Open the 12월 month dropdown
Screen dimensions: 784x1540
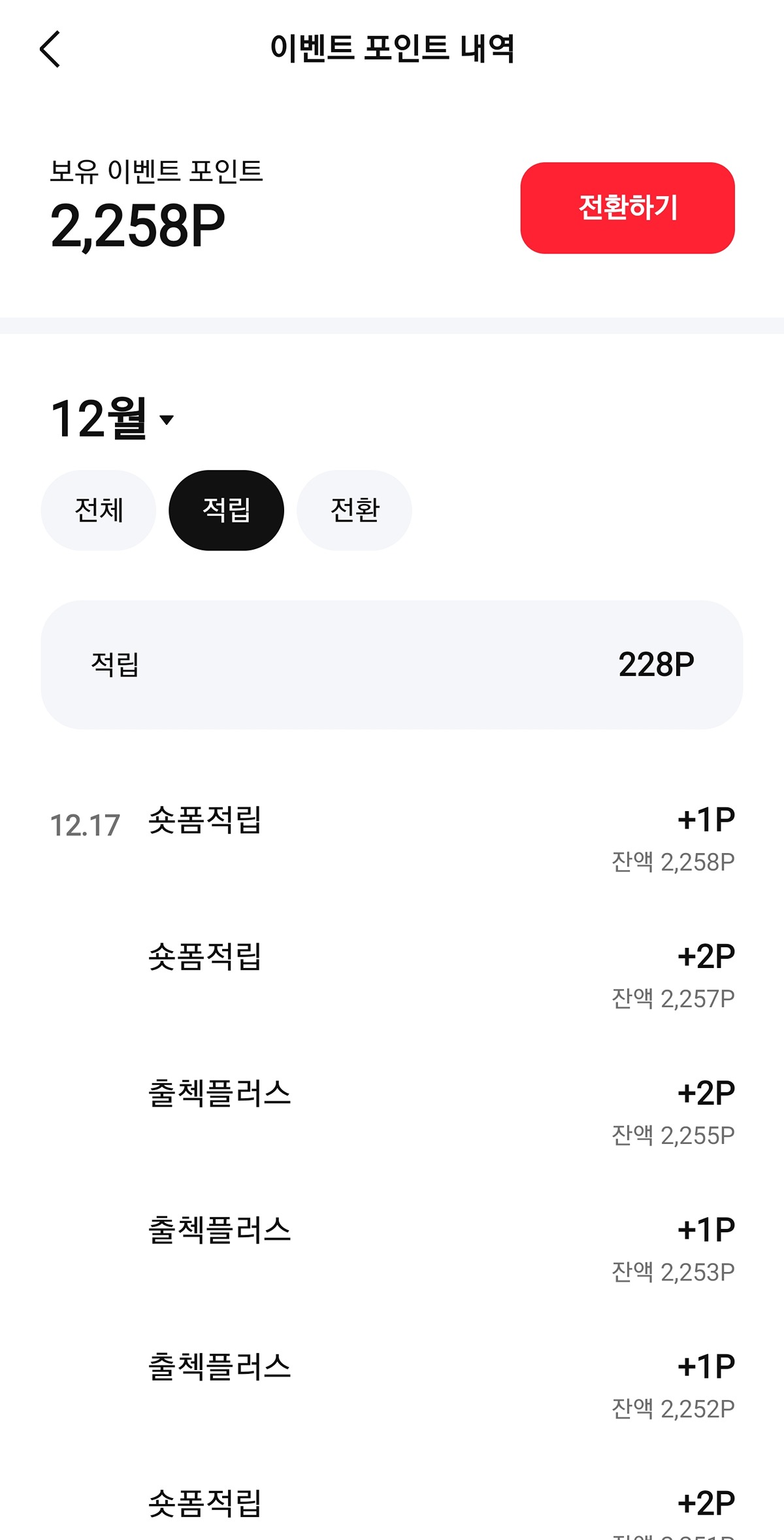click(112, 418)
